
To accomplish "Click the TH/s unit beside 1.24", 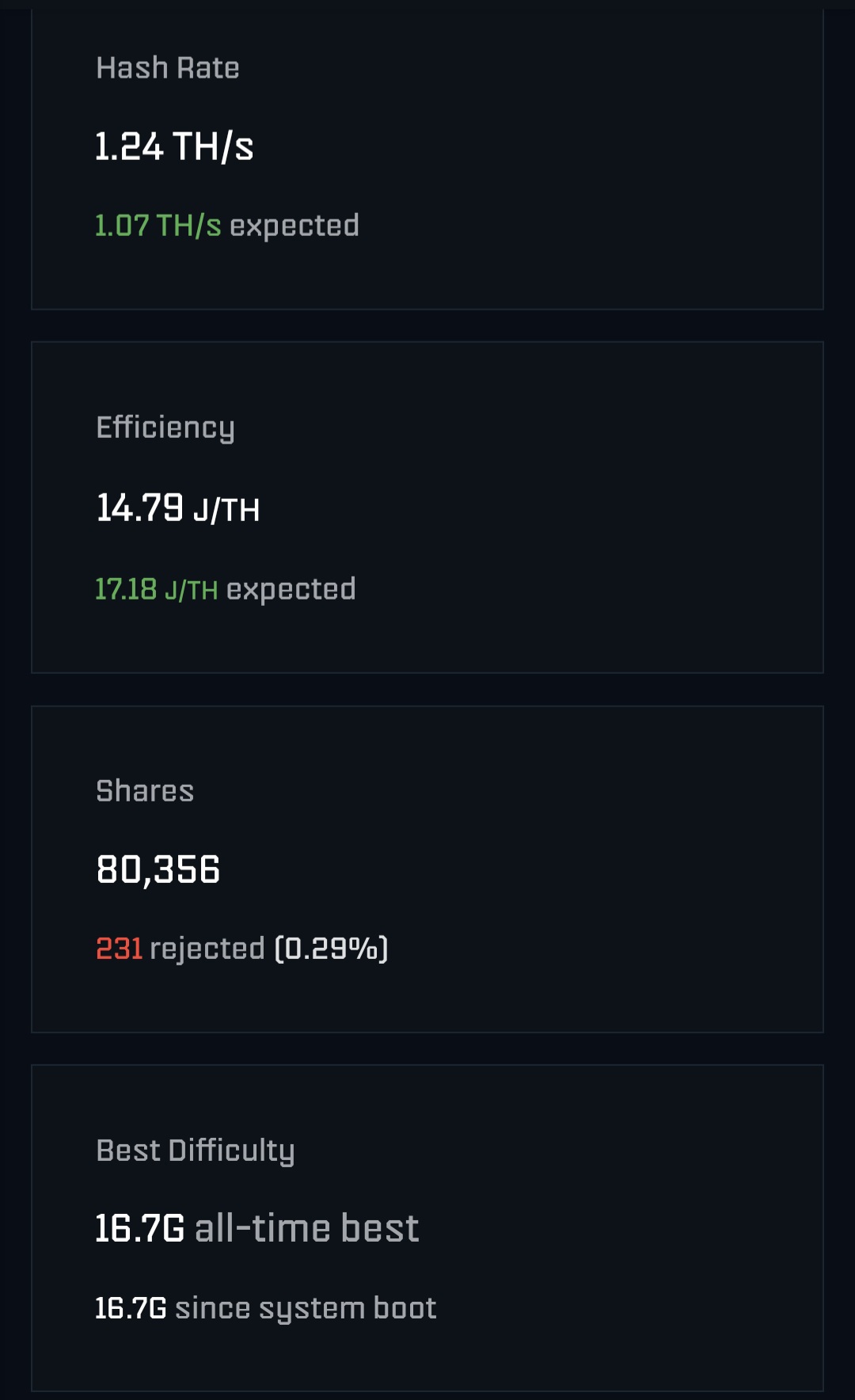I will [x=213, y=147].
